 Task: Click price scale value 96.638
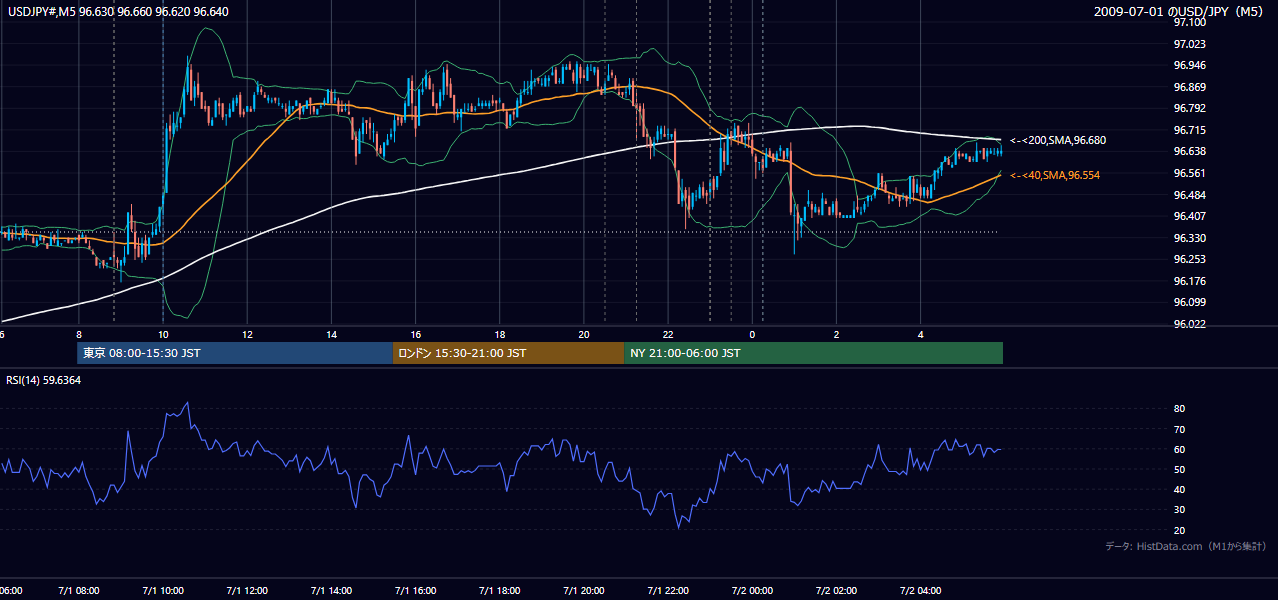pyautogui.click(x=1191, y=151)
